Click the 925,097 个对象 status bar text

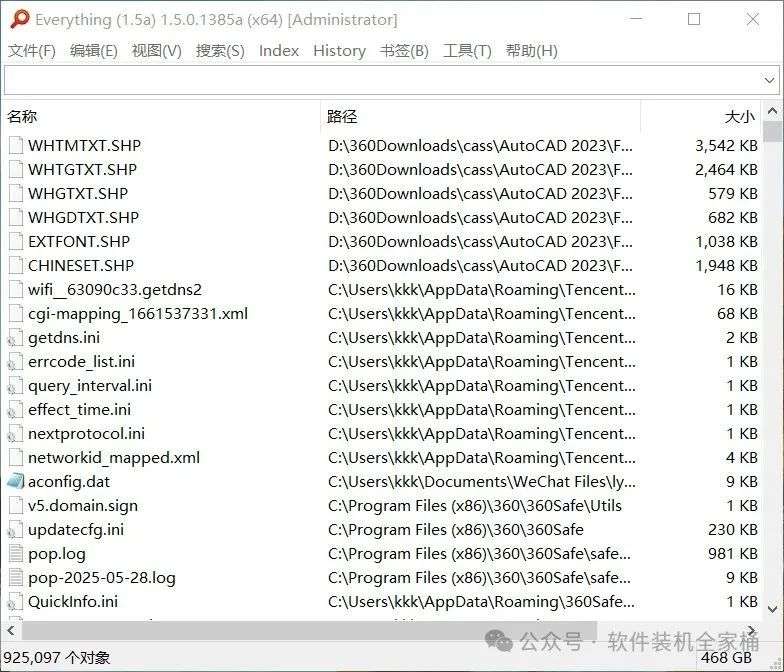point(56,658)
